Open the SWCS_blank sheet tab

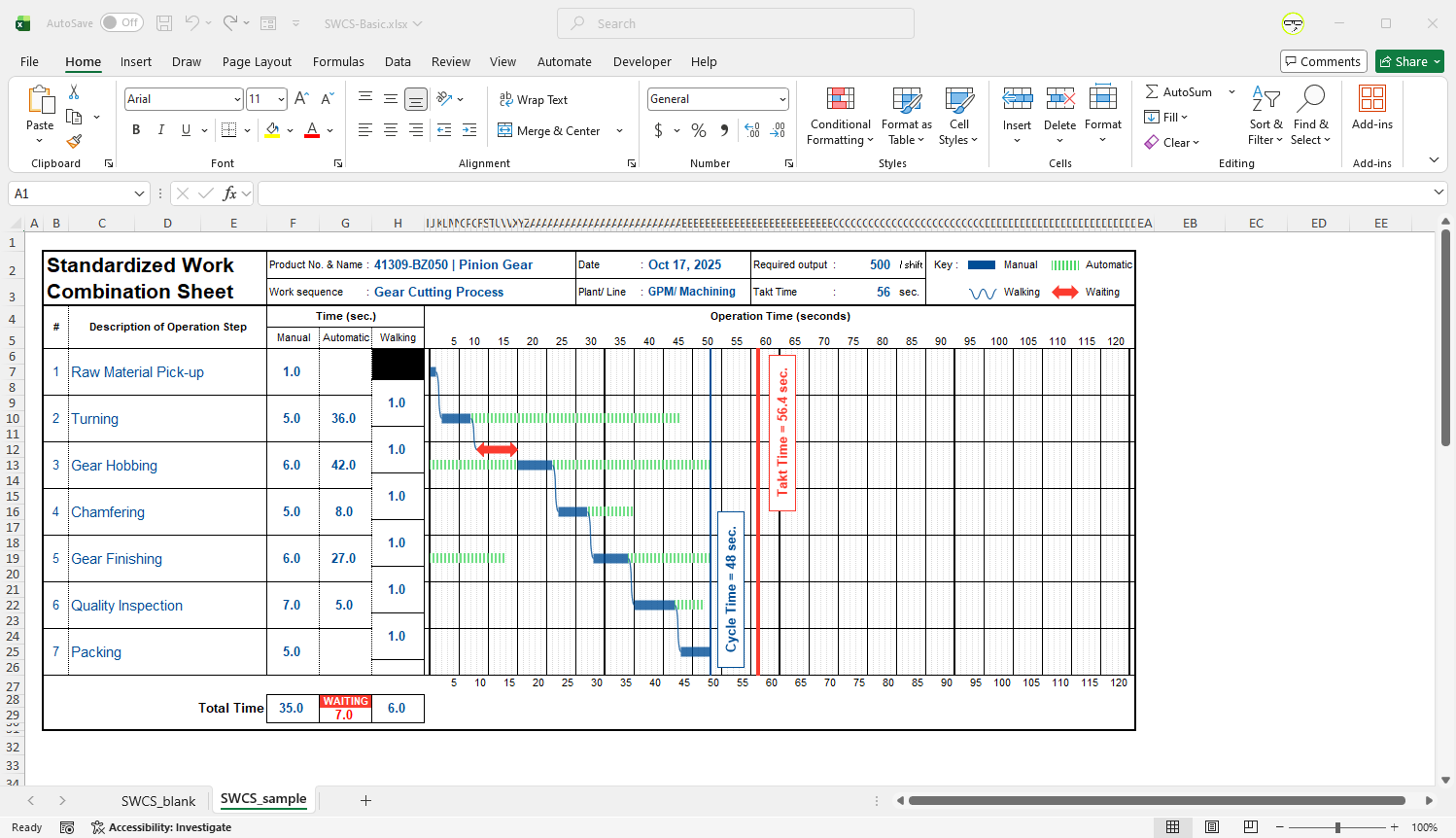tap(158, 801)
